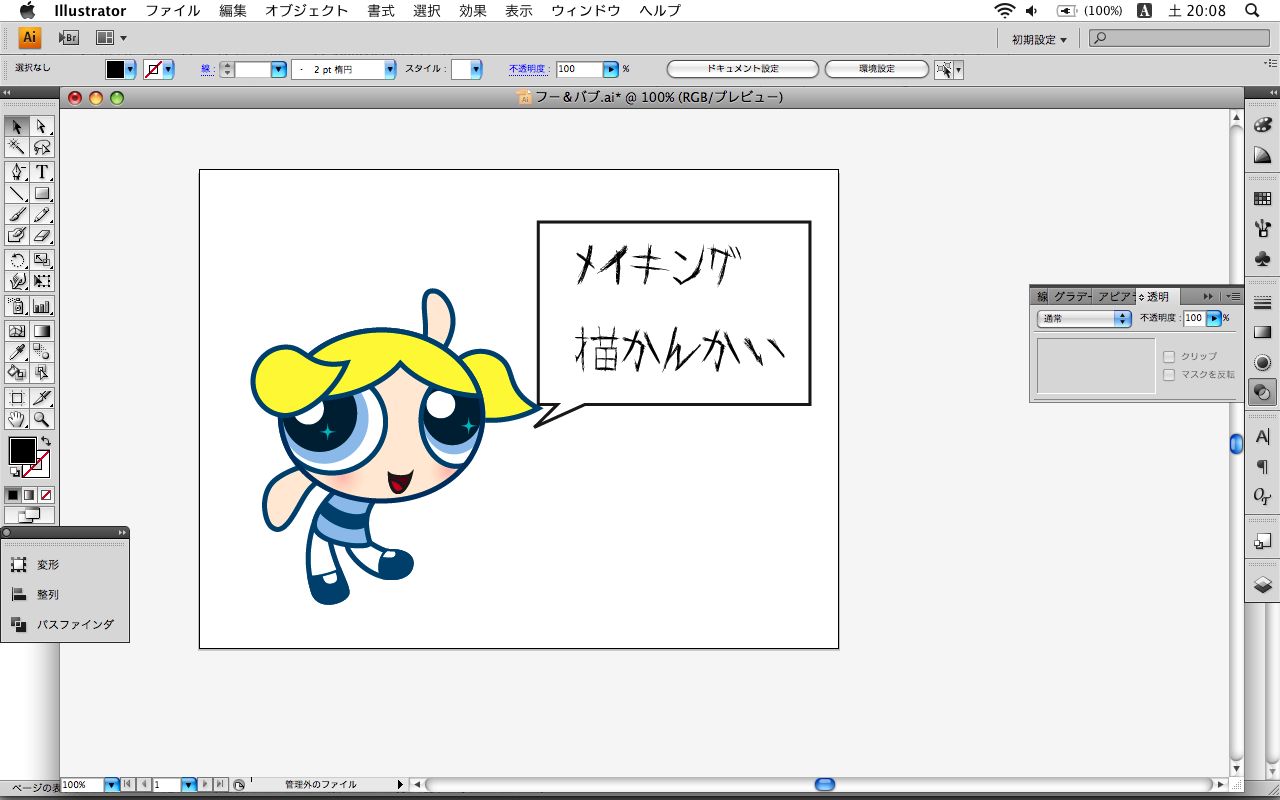
Task: Select the Direct Selection (white arrow) tool
Action: pyautogui.click(x=42, y=126)
